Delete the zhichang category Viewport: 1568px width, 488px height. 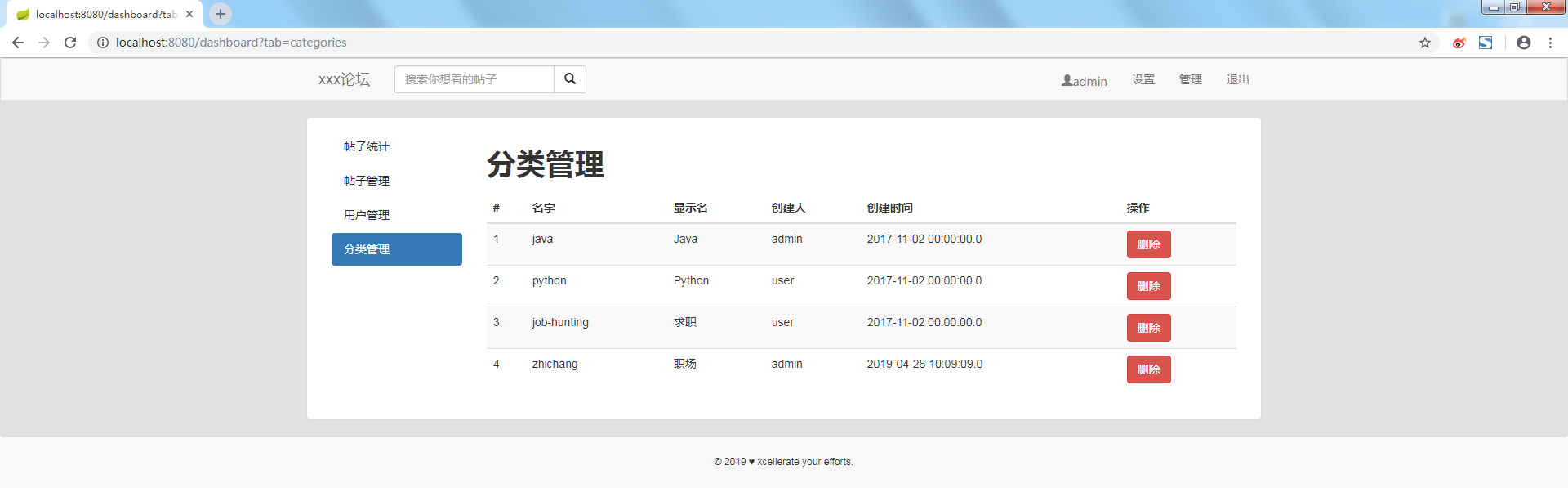1149,369
